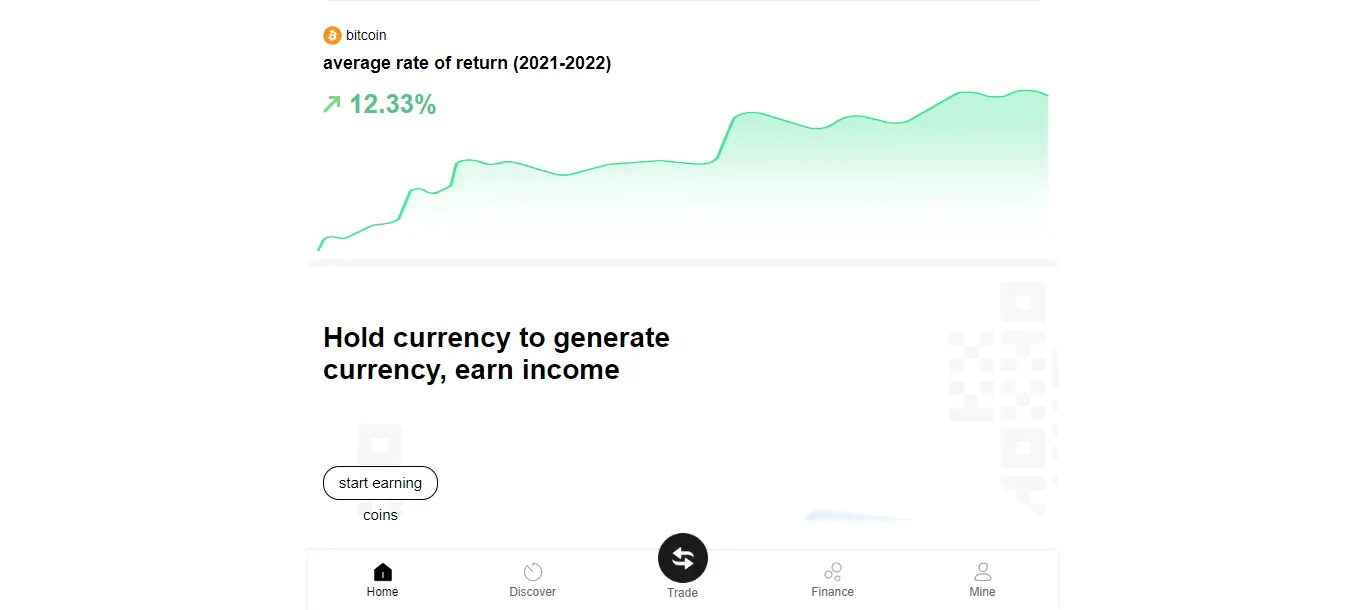
Task: Open Finance via its circles icon
Action: click(832, 572)
